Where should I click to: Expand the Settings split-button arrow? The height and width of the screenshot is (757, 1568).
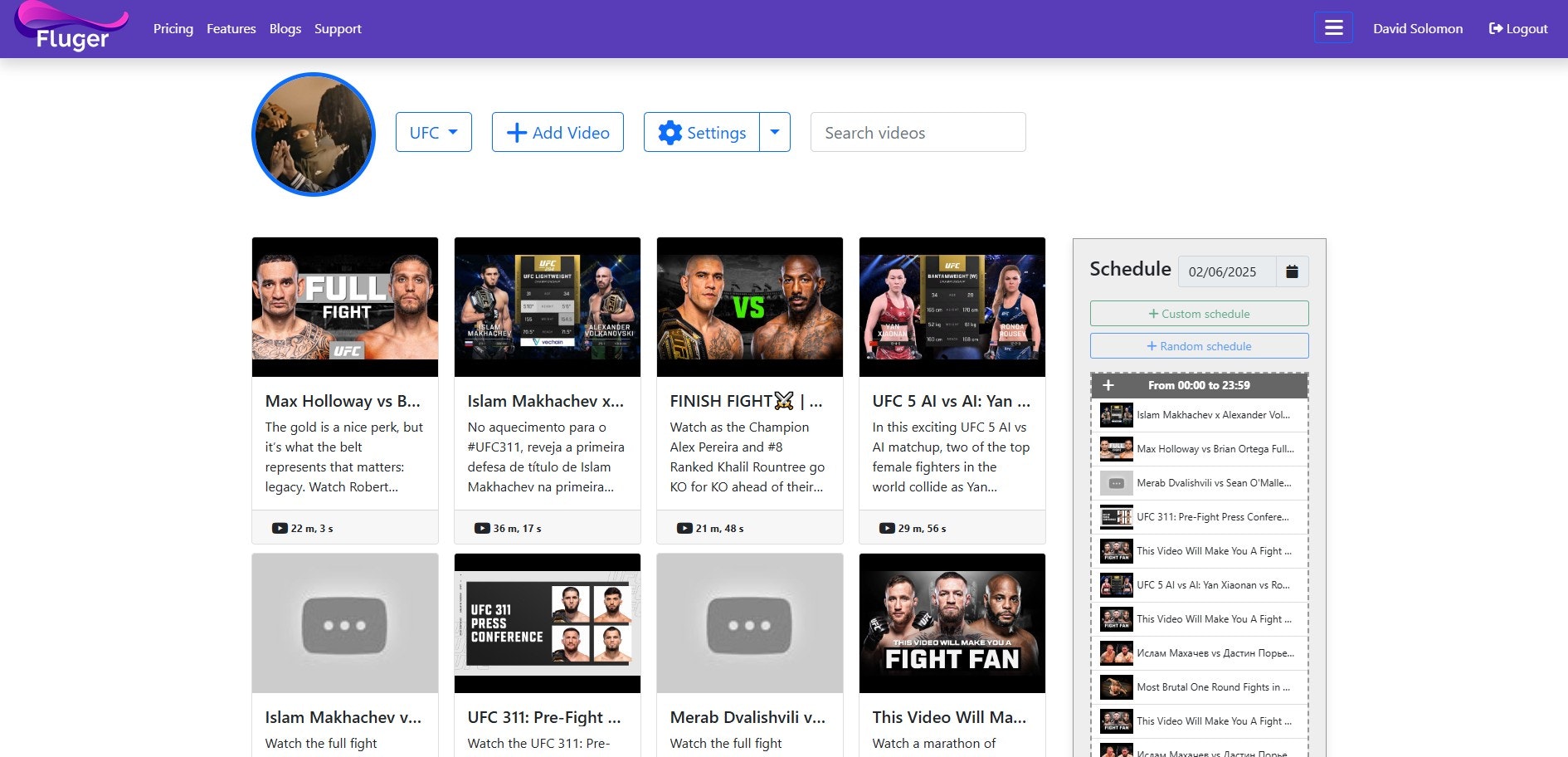point(775,132)
